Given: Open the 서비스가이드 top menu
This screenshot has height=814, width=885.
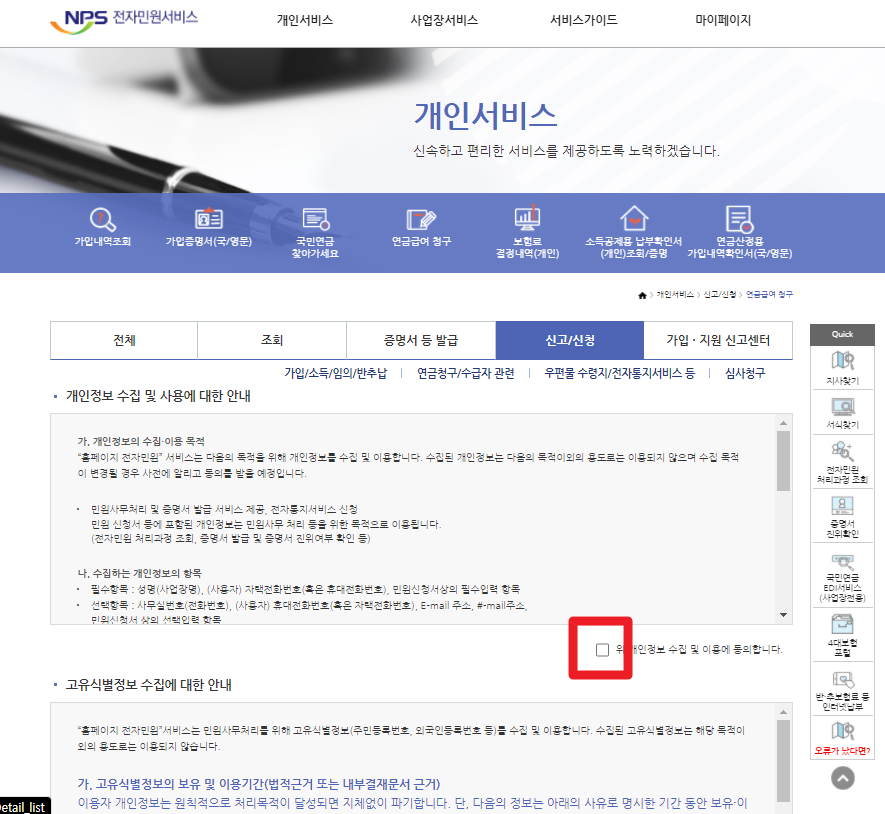Looking at the screenshot, I should pyautogui.click(x=584, y=20).
